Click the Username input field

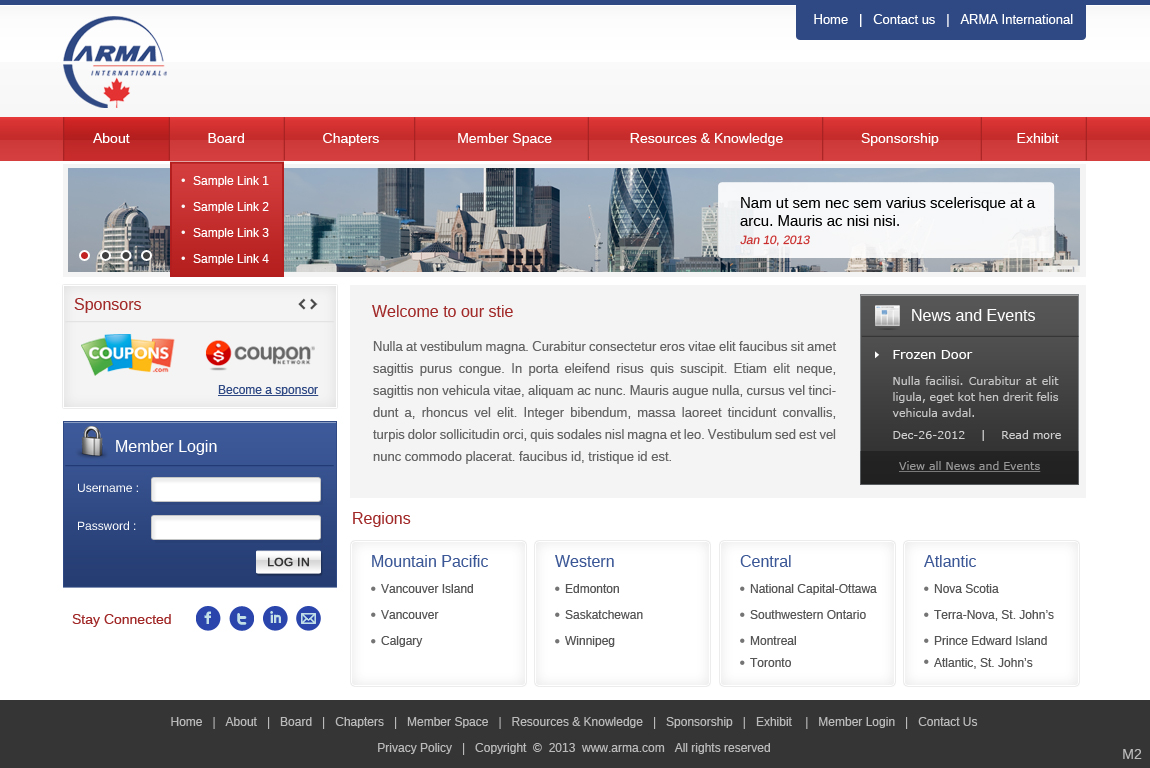tap(236, 489)
